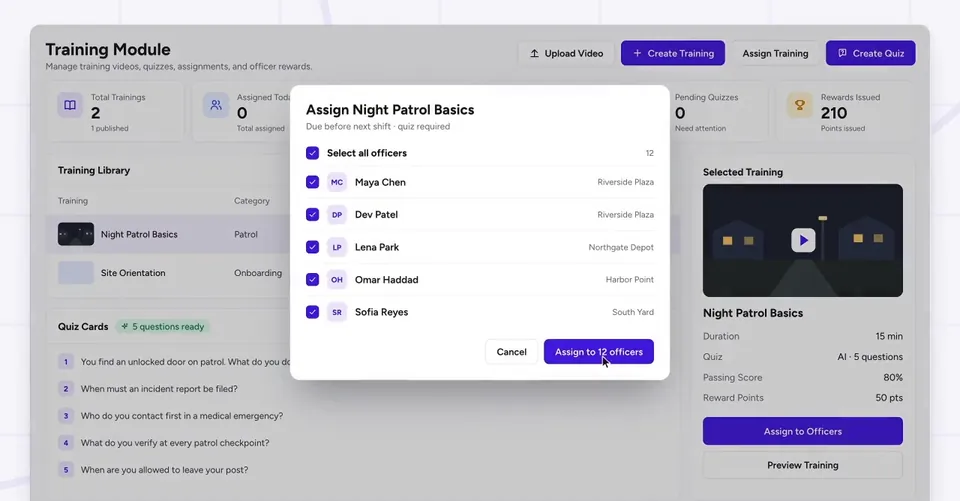Click quiz number 5 badge
The width and height of the screenshot is (960, 501).
(x=66, y=470)
